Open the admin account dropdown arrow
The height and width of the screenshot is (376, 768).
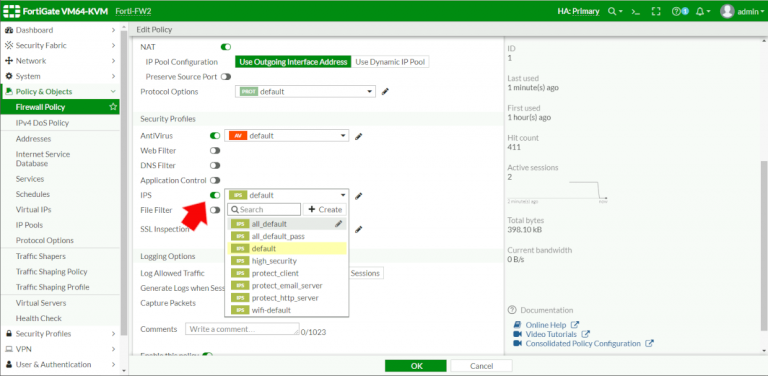[x=762, y=12]
